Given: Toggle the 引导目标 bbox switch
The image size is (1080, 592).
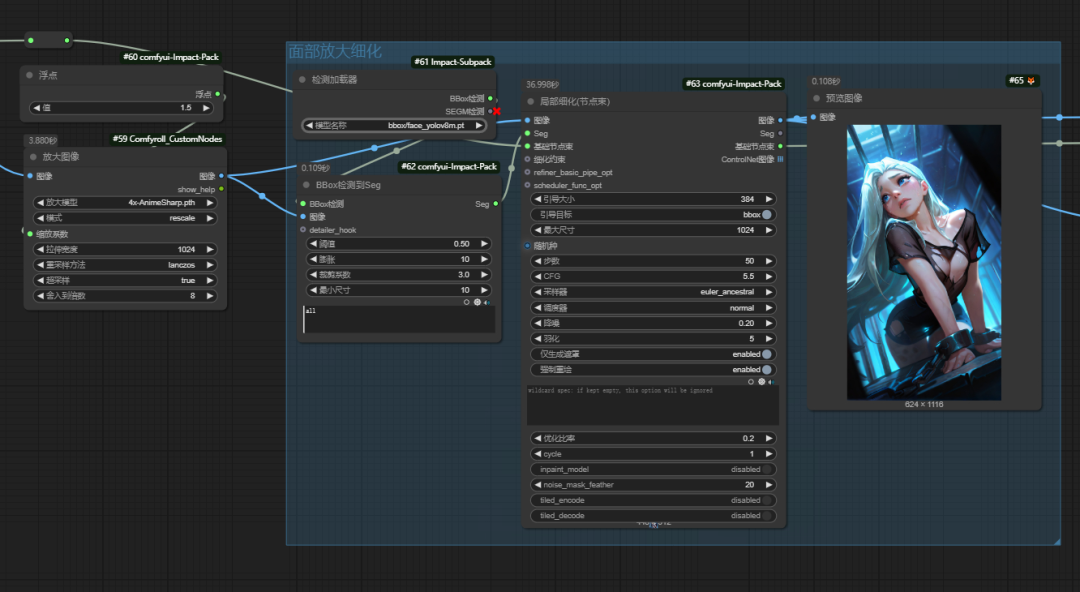Looking at the screenshot, I should 767,215.
